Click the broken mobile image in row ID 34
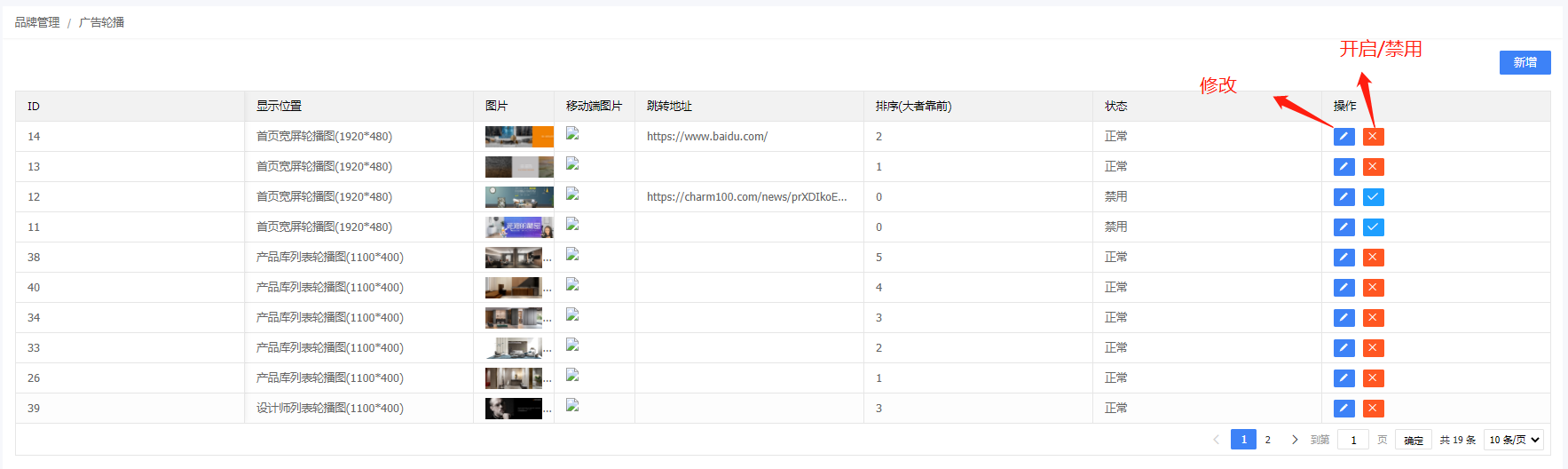This screenshot has height=469, width=1568. point(572,314)
